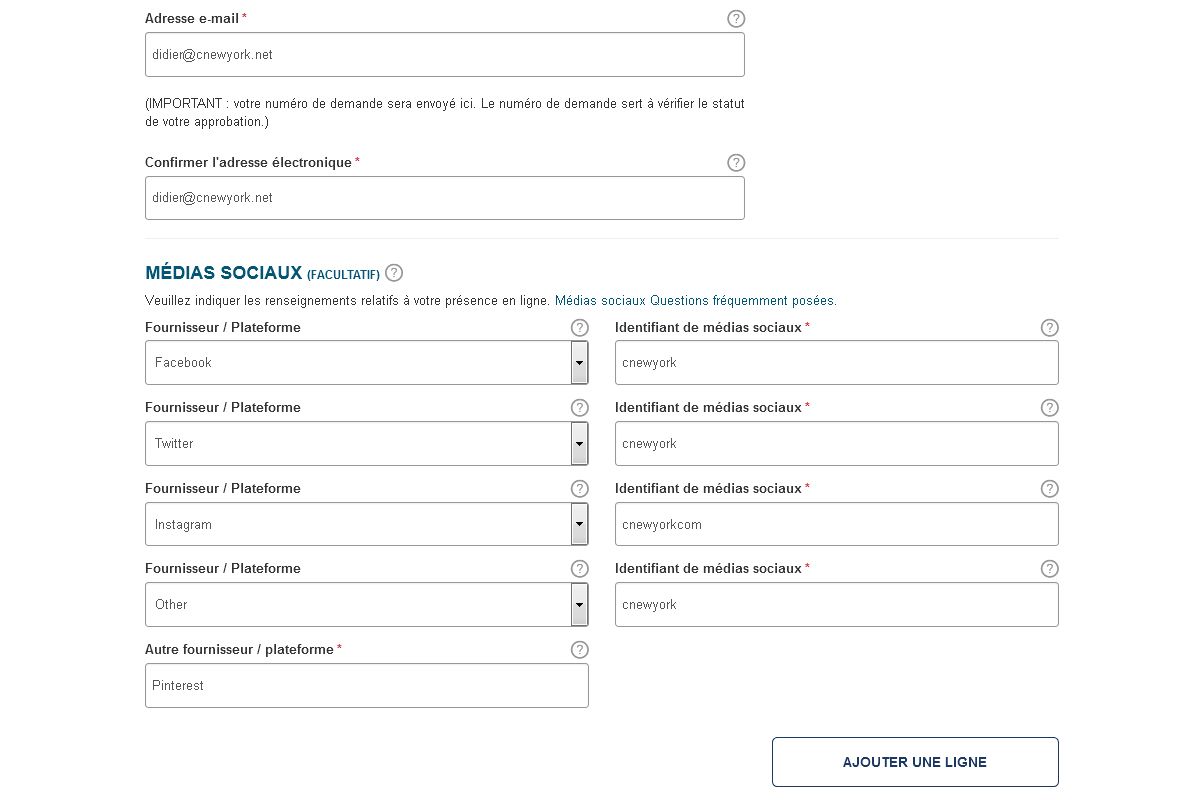Click the Pinterest other platform text field
This screenshot has height=800, width=1200.
[366, 686]
